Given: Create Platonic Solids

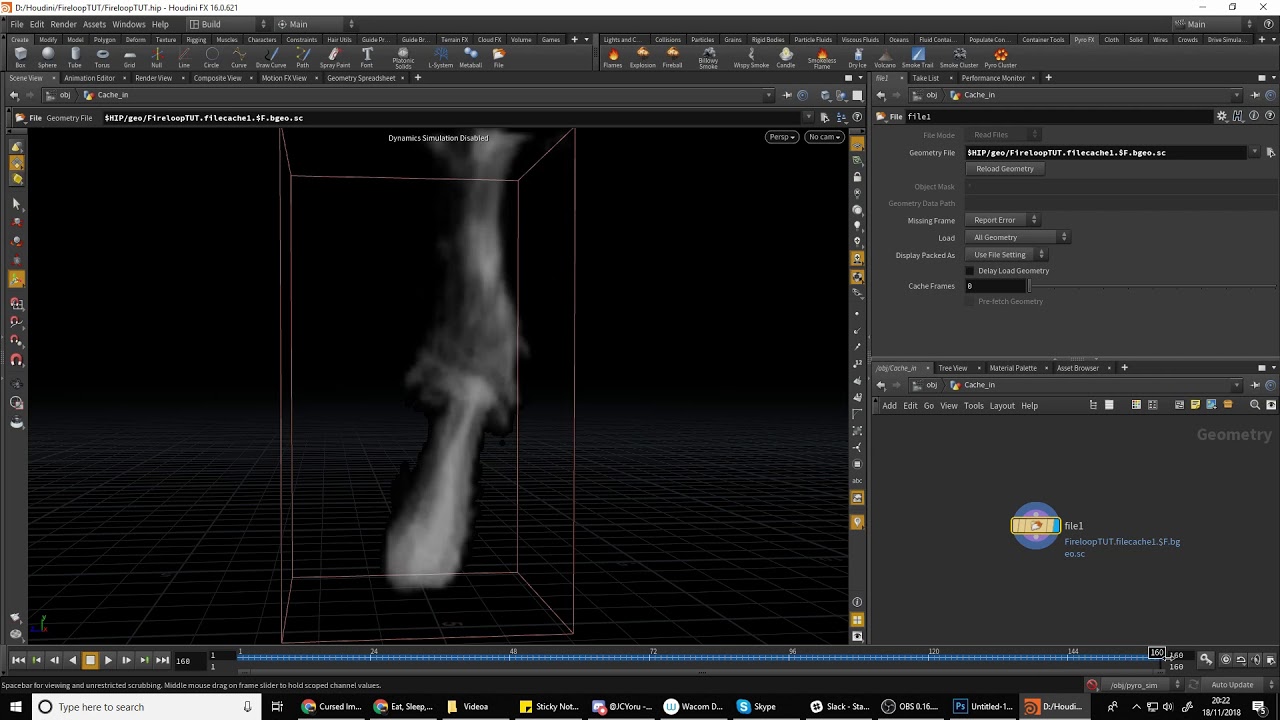Looking at the screenshot, I should tap(403, 59).
